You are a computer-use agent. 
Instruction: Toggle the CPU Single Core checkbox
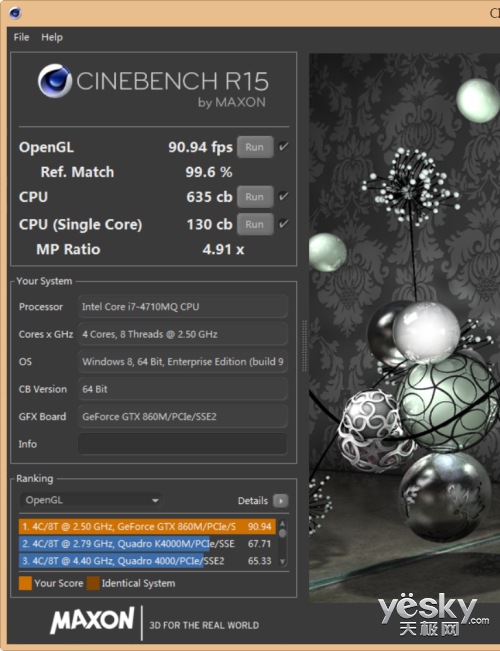284,224
